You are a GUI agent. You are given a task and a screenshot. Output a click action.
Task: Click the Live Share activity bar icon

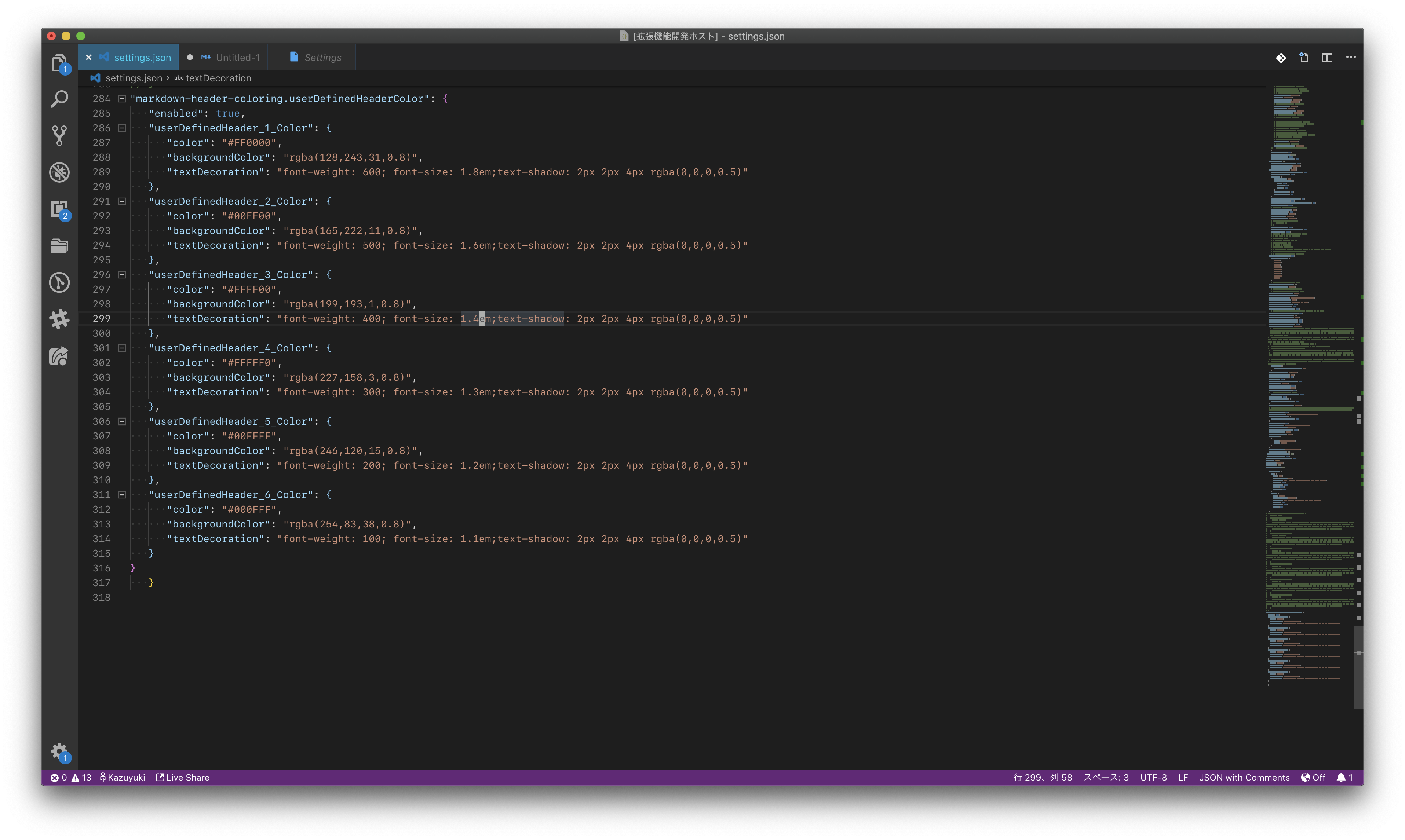pyautogui.click(x=59, y=356)
